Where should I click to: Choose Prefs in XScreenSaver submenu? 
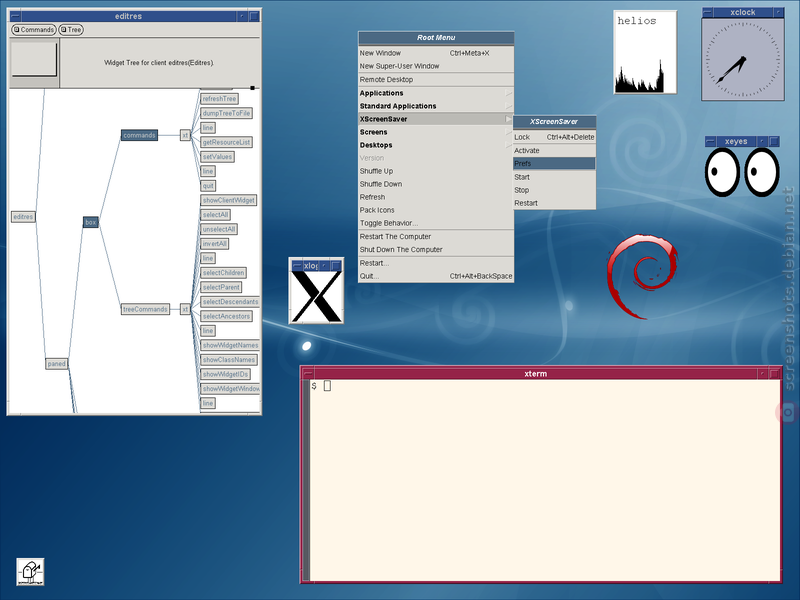pyautogui.click(x=554, y=164)
